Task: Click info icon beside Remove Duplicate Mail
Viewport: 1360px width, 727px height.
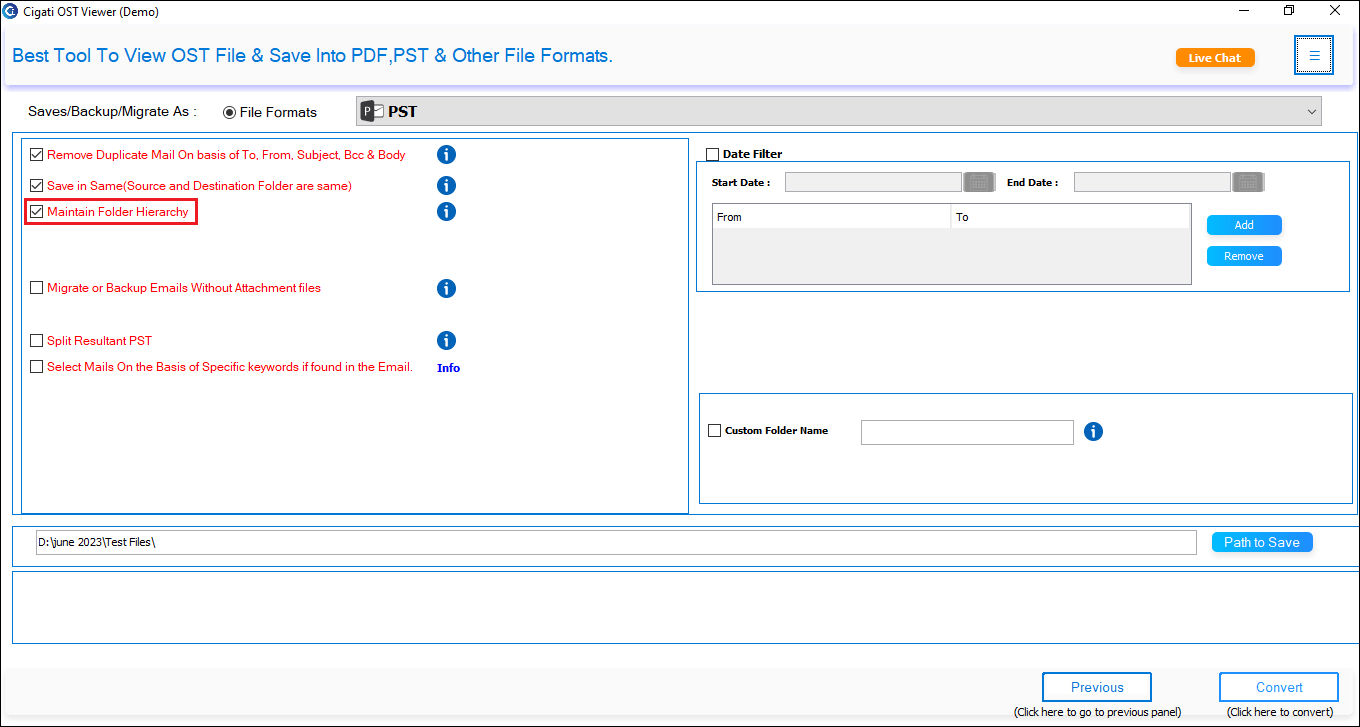Action: [x=447, y=155]
